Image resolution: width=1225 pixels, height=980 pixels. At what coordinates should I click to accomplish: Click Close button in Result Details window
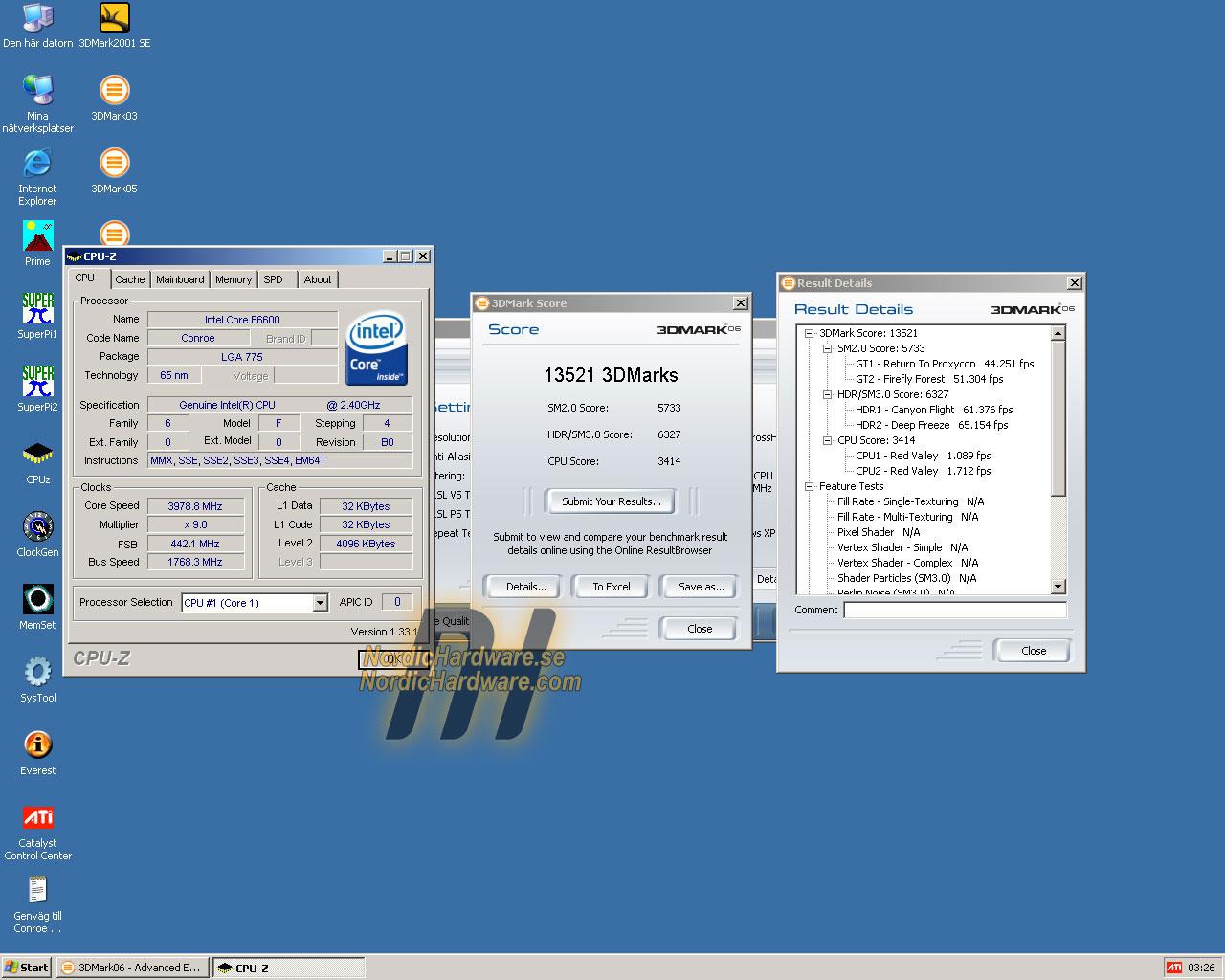pyautogui.click(x=1034, y=651)
